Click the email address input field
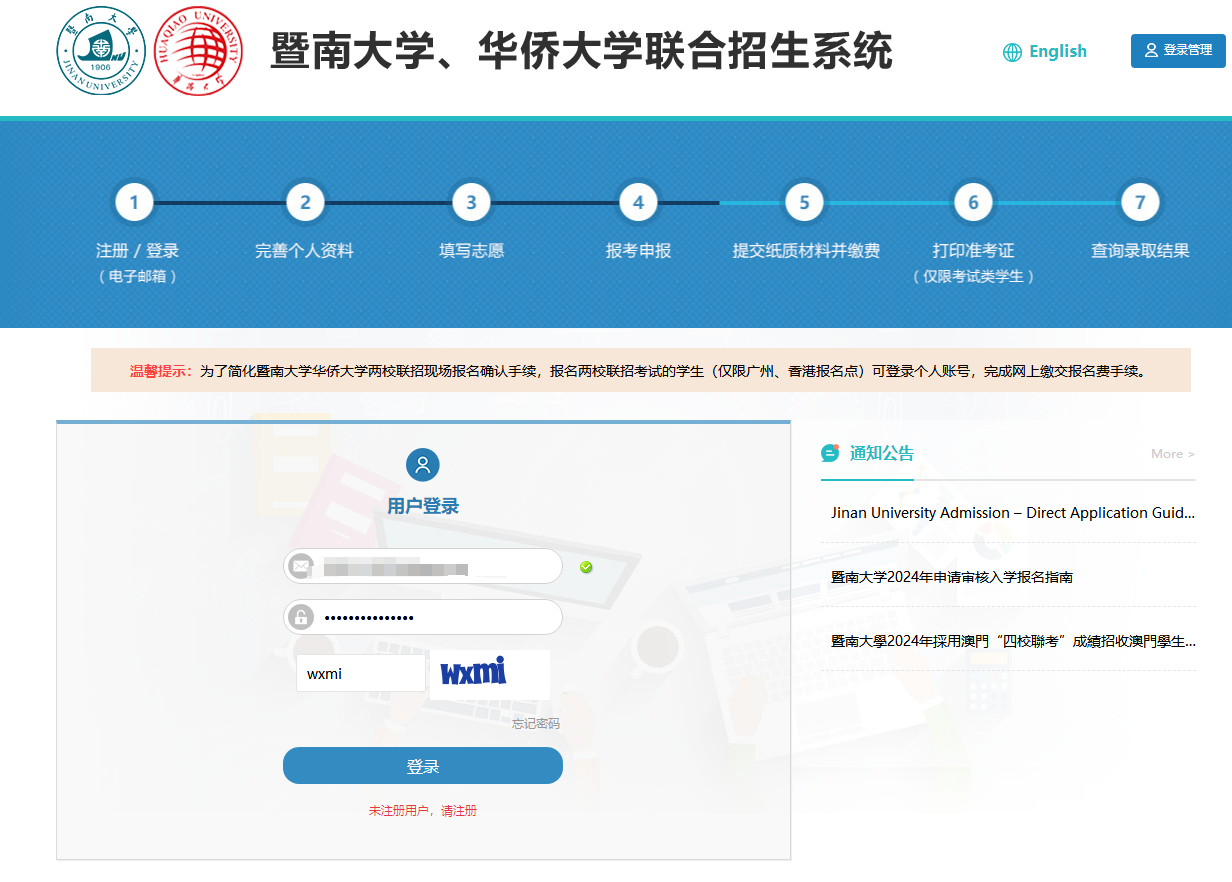 click(x=423, y=566)
